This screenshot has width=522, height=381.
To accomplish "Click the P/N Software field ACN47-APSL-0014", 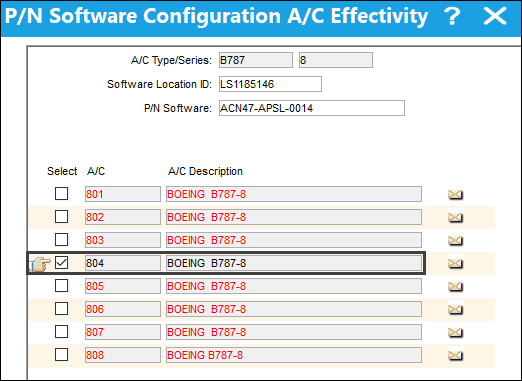I will pyautogui.click(x=312, y=108).
